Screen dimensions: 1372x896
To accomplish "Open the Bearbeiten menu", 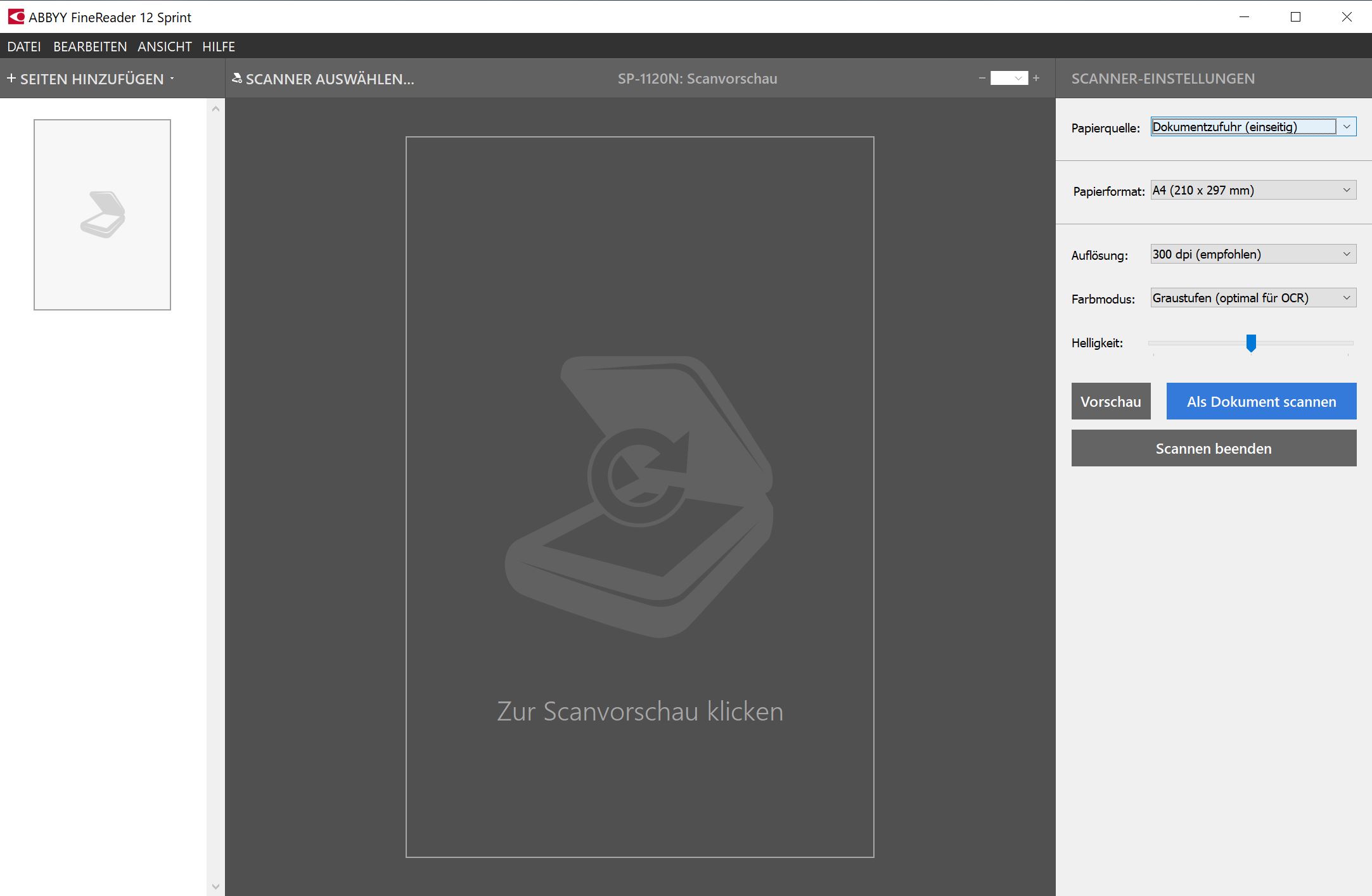I will pyautogui.click(x=90, y=47).
